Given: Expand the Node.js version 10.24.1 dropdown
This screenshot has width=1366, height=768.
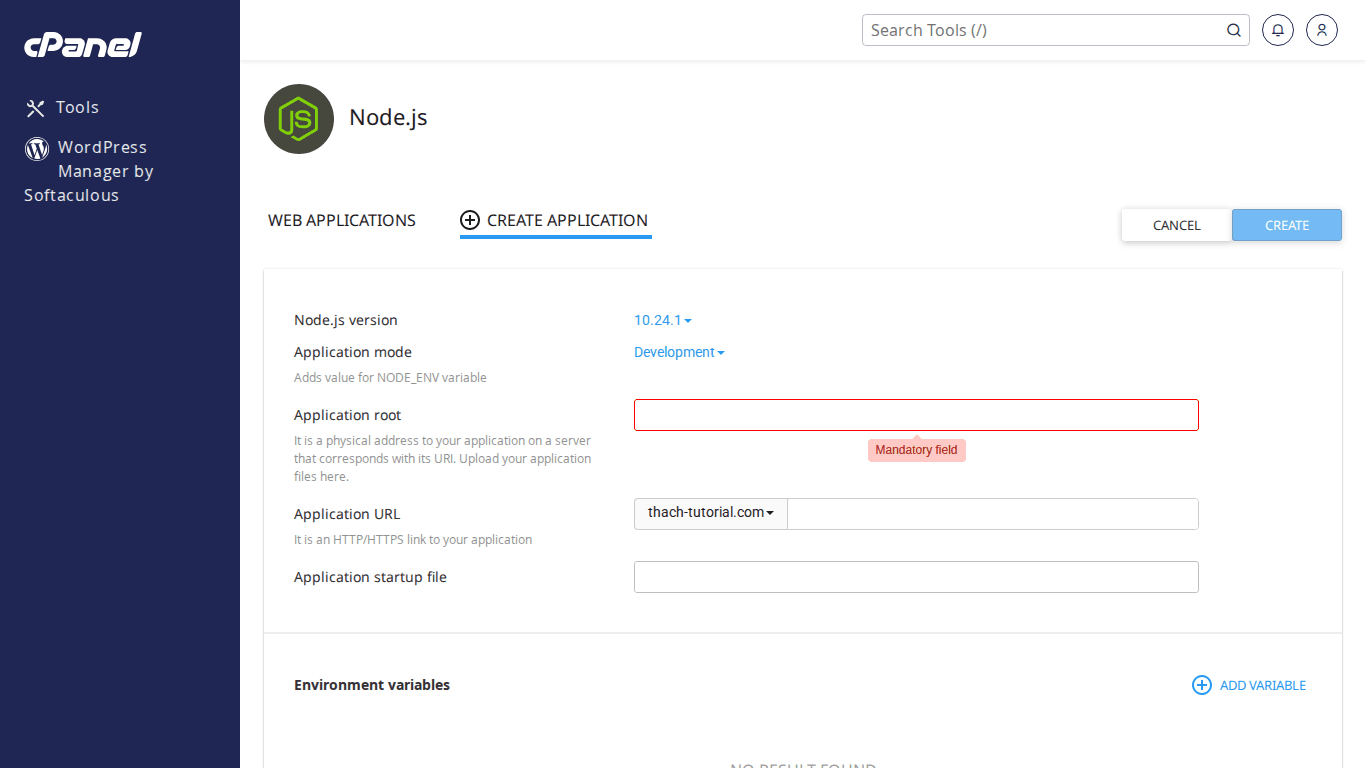Looking at the screenshot, I should click(662, 321).
